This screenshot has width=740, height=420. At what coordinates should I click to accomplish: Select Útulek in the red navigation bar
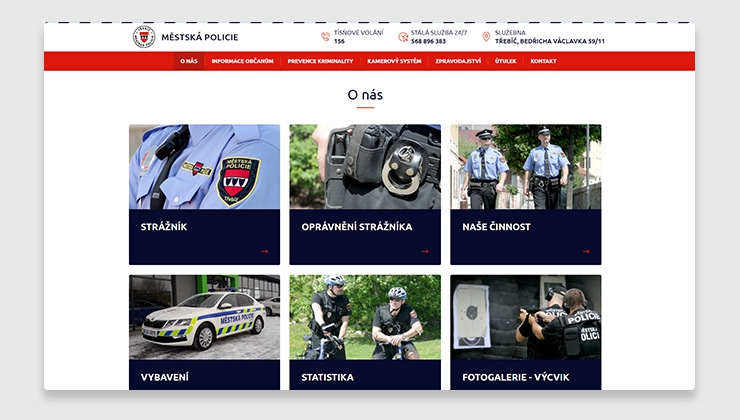505,61
